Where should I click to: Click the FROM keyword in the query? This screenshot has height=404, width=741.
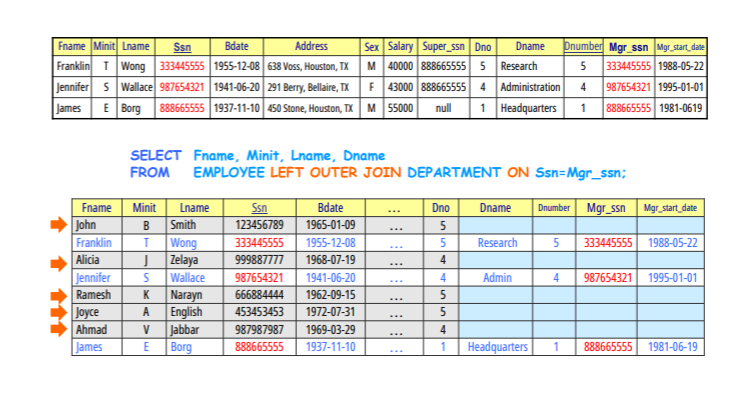(x=149, y=172)
